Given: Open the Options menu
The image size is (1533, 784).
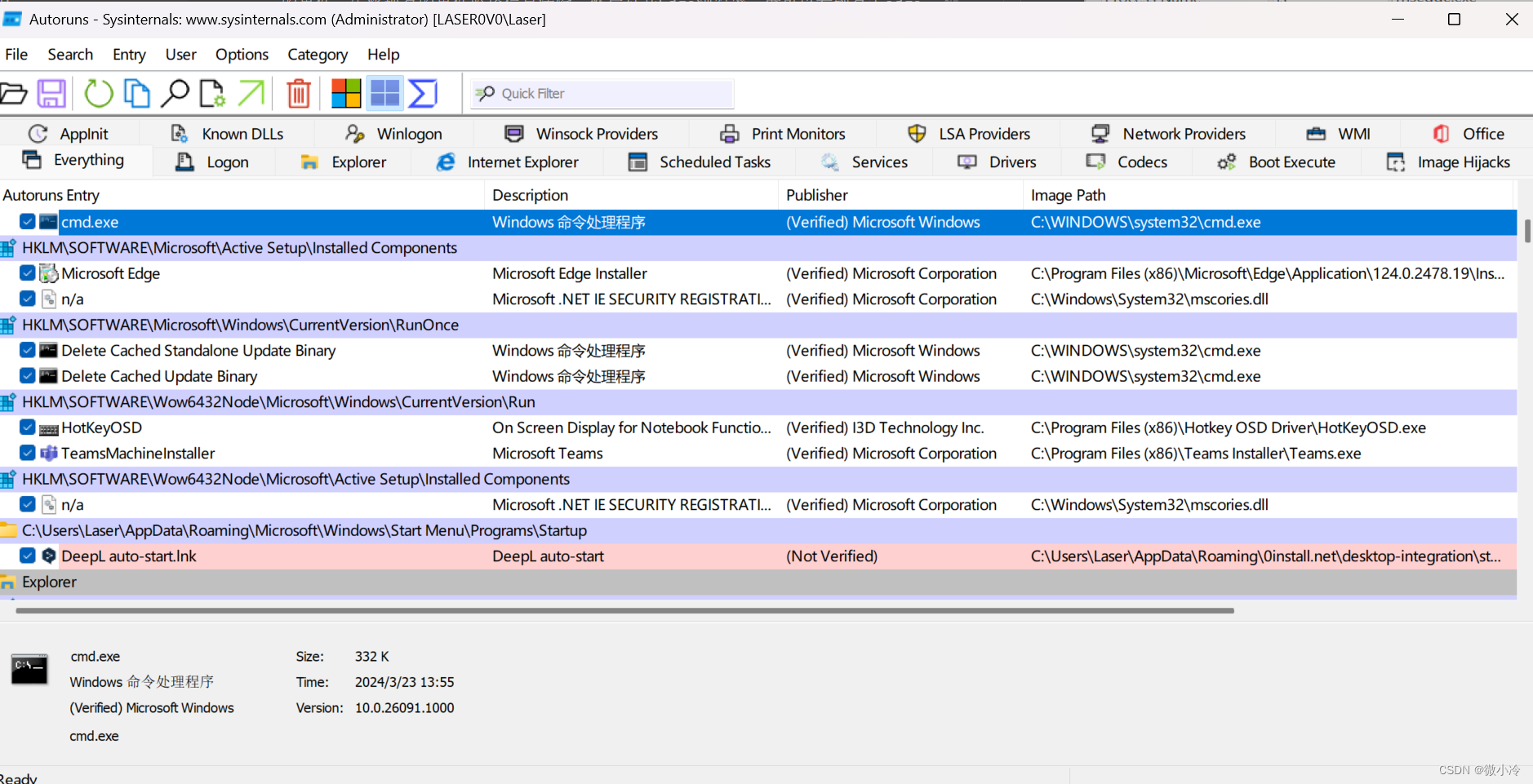Looking at the screenshot, I should (x=242, y=55).
